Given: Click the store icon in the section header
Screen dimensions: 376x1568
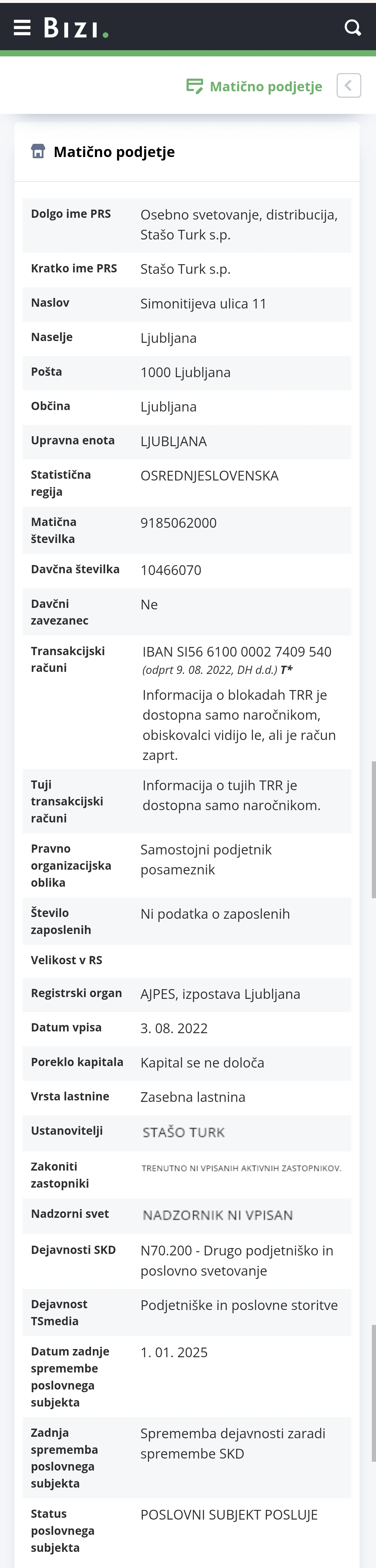Looking at the screenshot, I should coord(38,151).
